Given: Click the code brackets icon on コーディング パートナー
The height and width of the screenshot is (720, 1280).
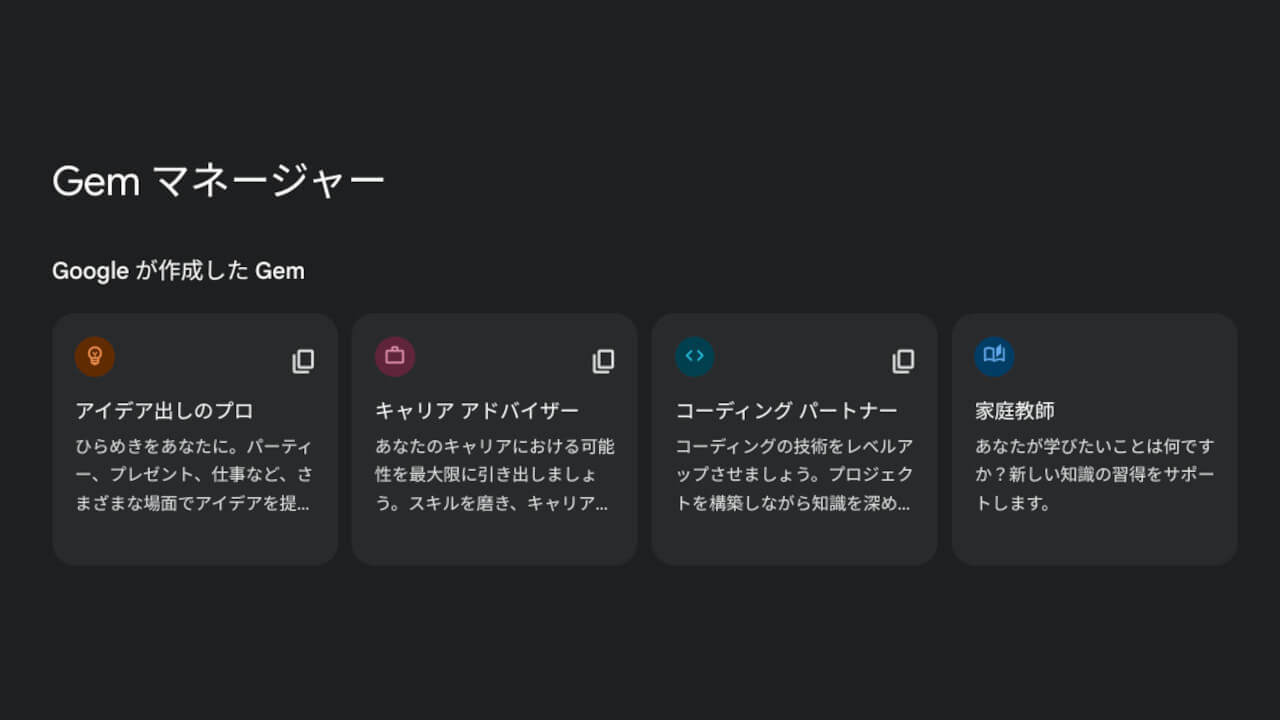Looking at the screenshot, I should click(694, 356).
